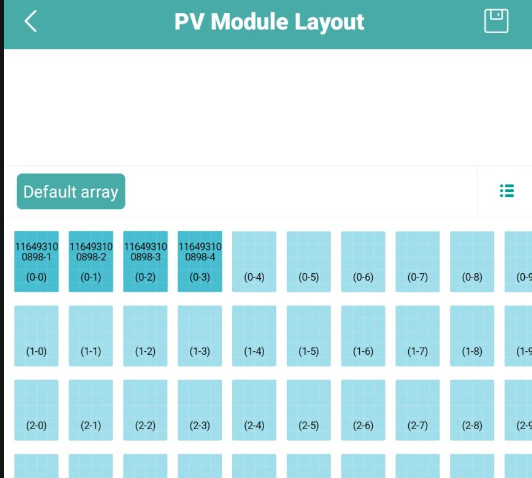Pick the grid cell (1-3)

tap(200, 336)
